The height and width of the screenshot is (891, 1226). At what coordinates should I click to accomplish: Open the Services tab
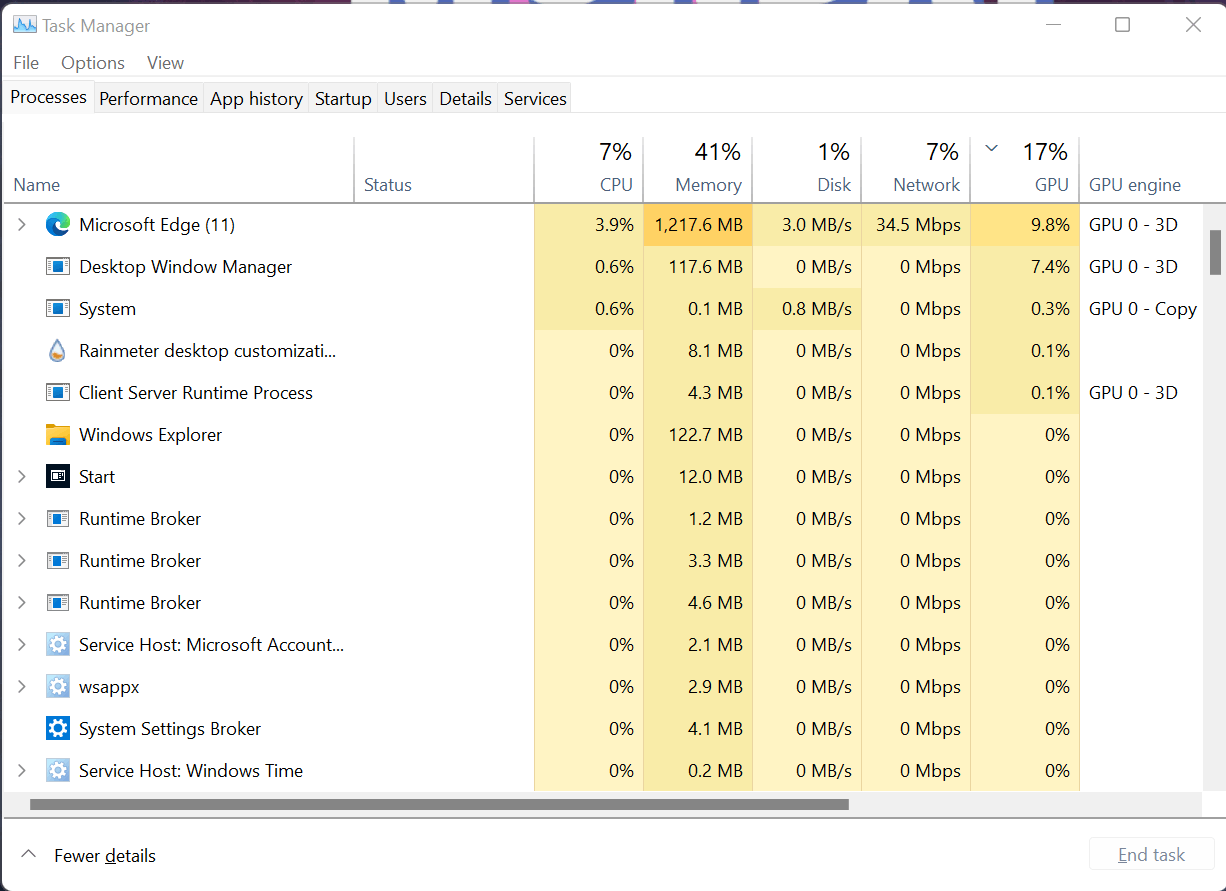[535, 99]
